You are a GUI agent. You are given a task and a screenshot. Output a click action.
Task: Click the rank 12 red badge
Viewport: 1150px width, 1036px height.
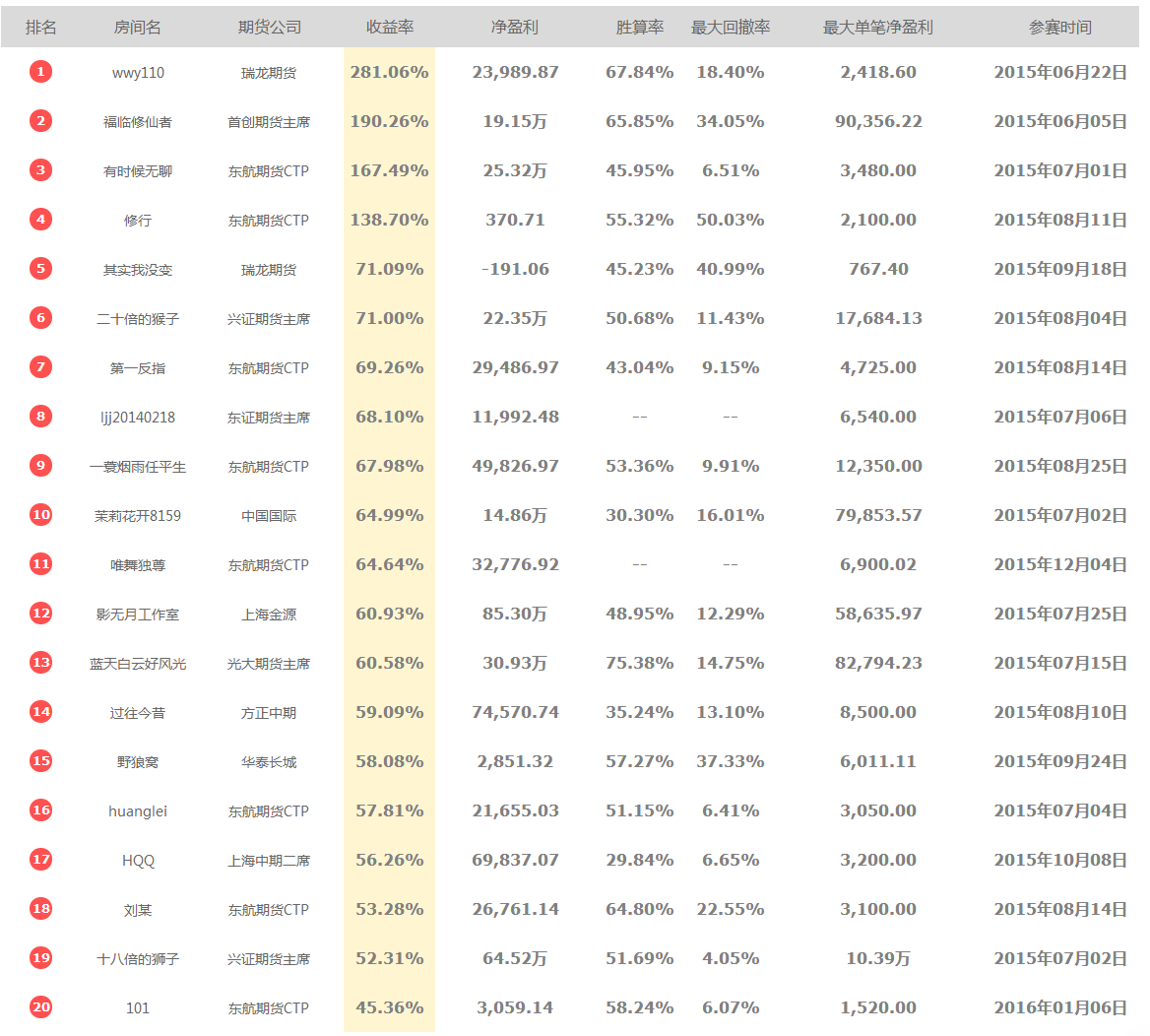(x=41, y=614)
